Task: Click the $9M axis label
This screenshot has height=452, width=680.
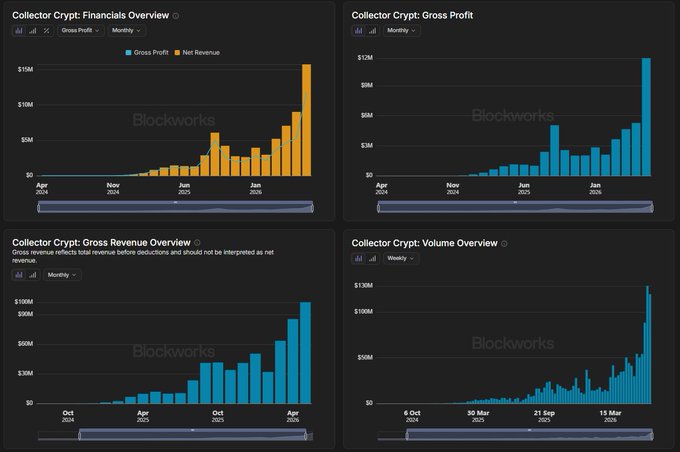Action: [367, 85]
